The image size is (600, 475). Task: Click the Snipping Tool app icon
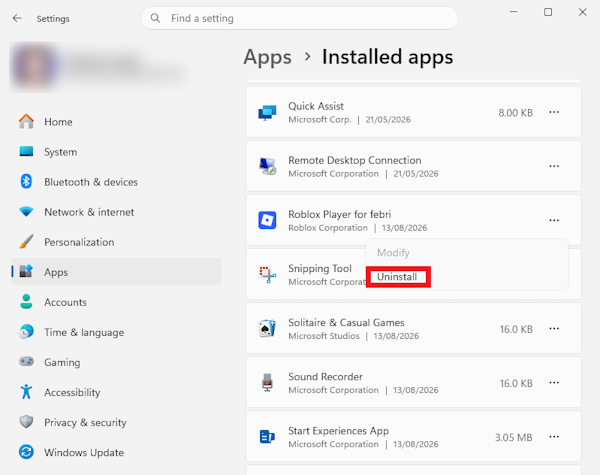pyautogui.click(x=267, y=274)
